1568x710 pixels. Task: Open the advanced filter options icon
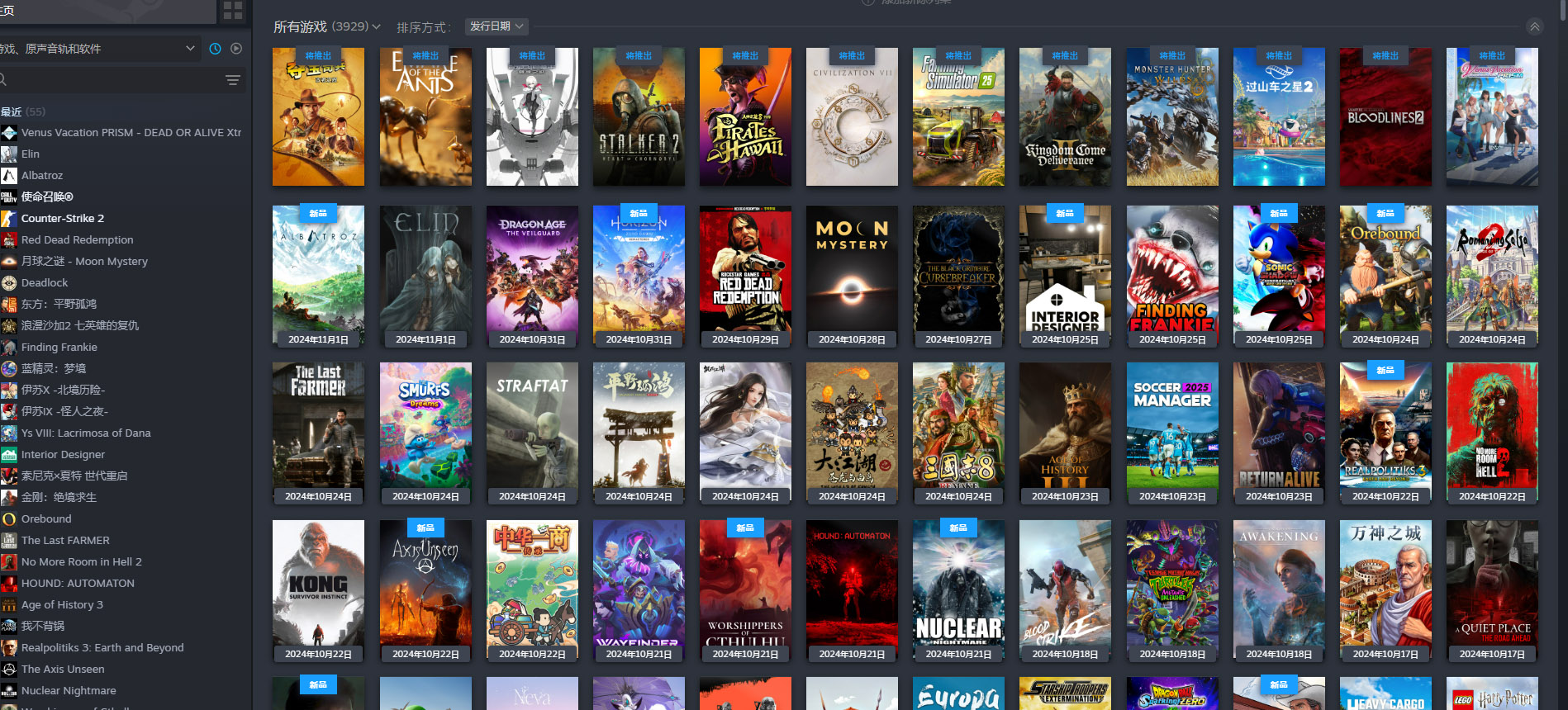[233, 80]
